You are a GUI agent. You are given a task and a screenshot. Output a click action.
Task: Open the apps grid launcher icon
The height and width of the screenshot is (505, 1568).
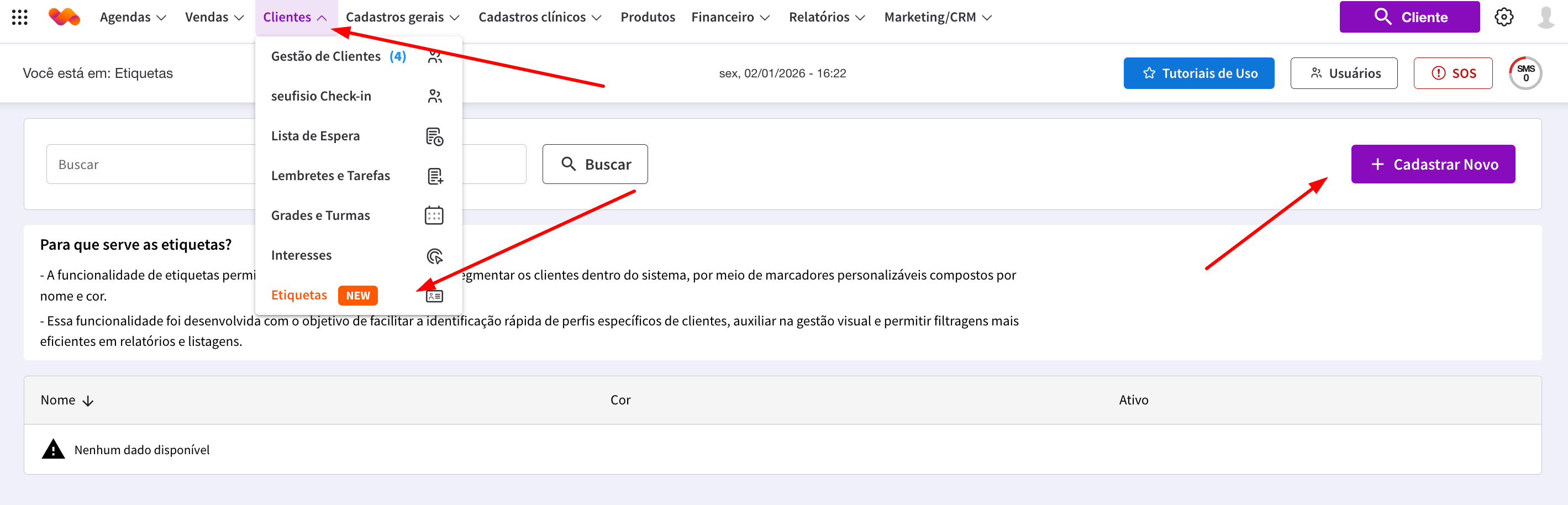click(x=19, y=17)
